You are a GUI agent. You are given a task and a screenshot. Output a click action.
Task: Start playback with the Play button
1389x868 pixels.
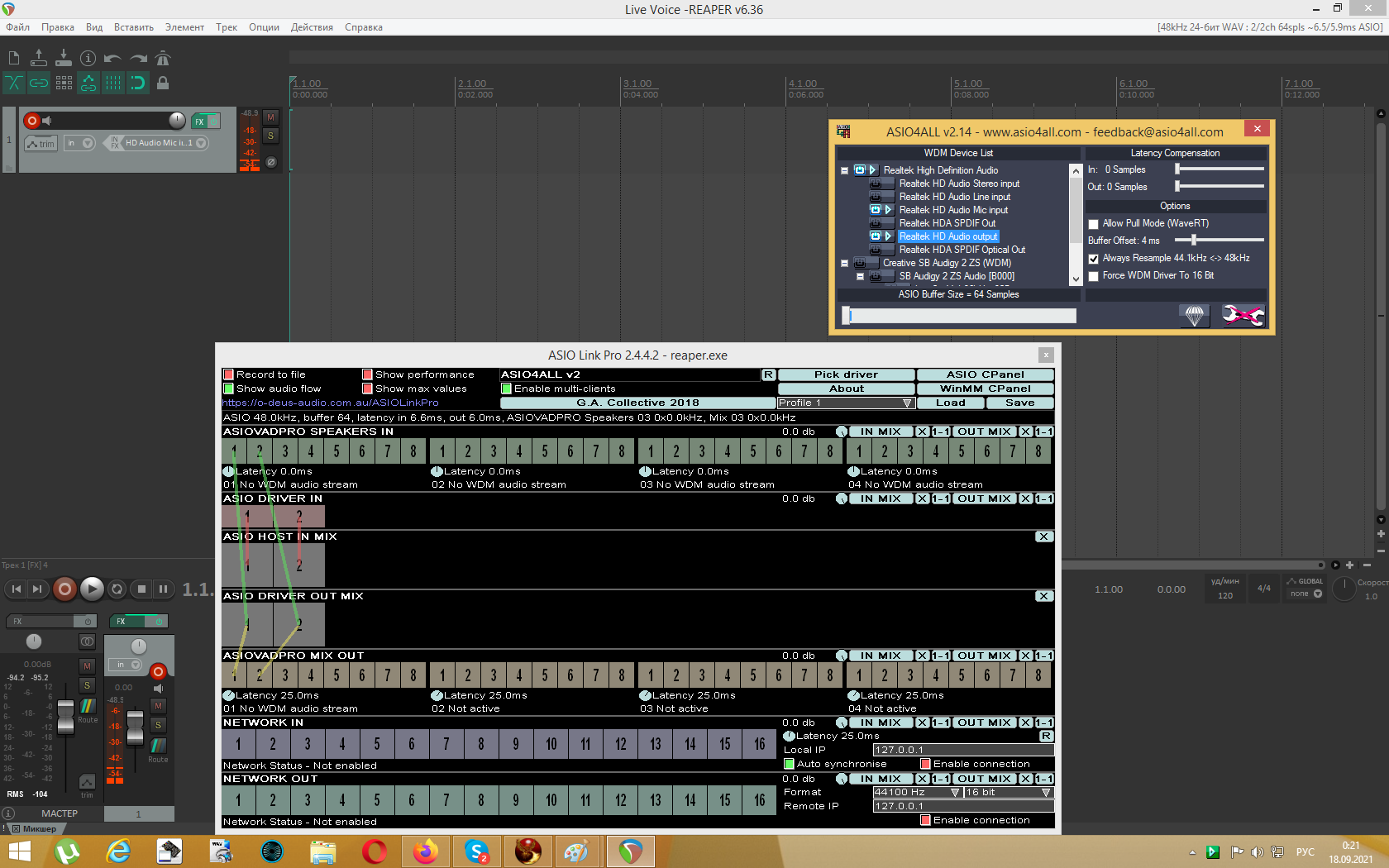tap(92, 589)
